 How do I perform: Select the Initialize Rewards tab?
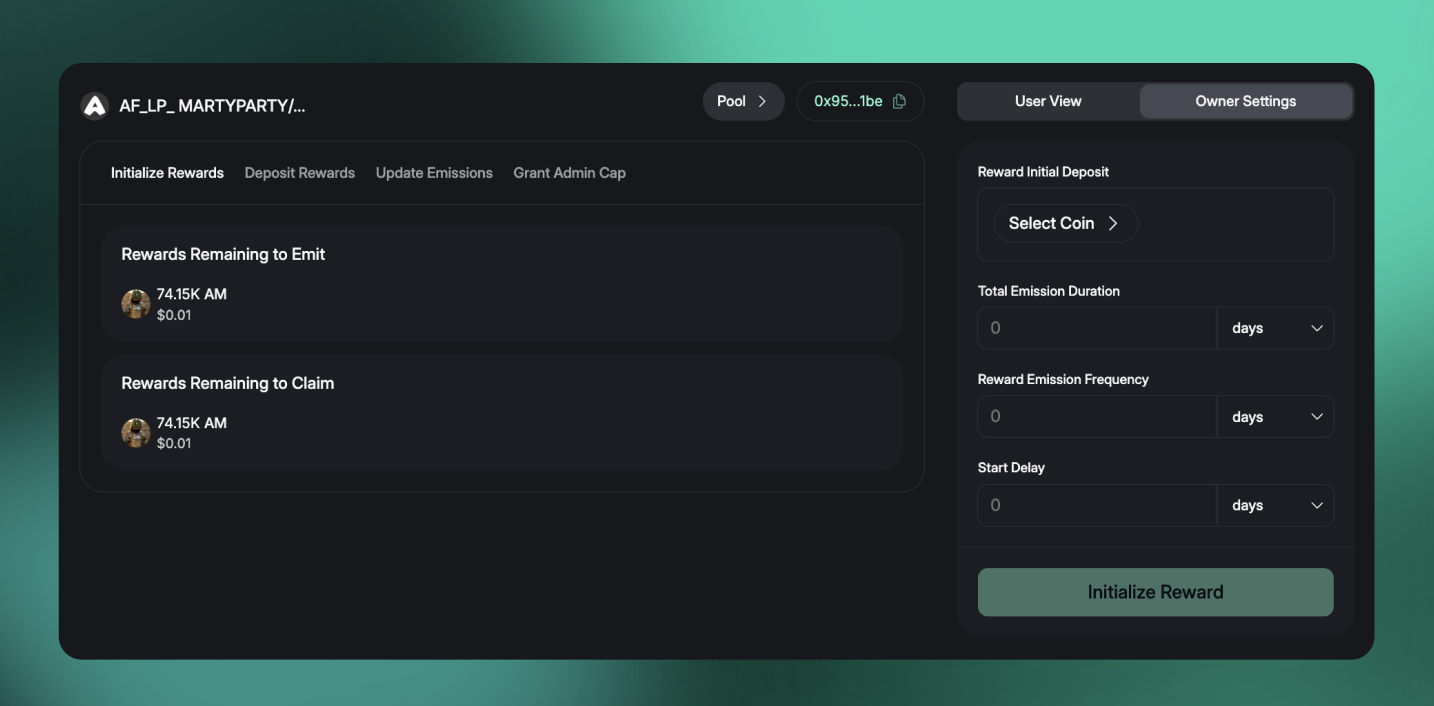(167, 173)
